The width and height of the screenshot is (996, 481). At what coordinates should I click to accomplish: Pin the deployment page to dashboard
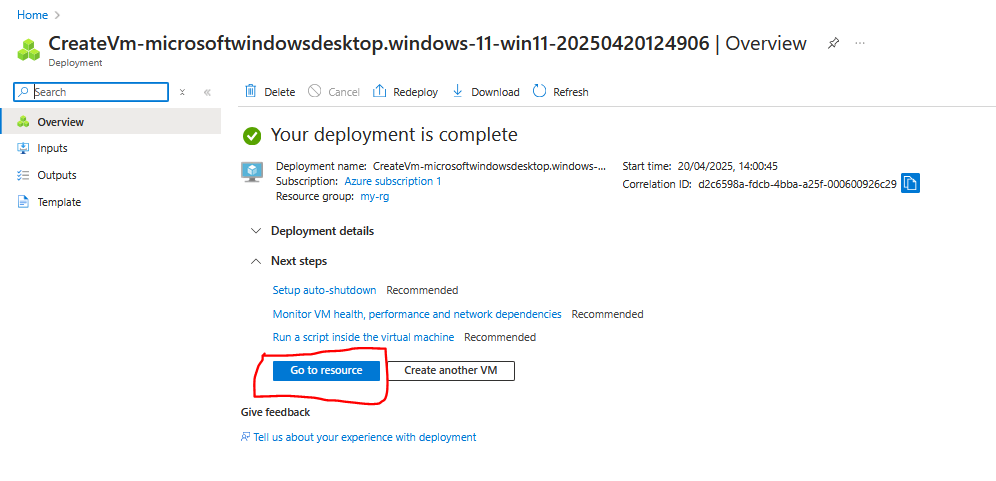coord(833,43)
